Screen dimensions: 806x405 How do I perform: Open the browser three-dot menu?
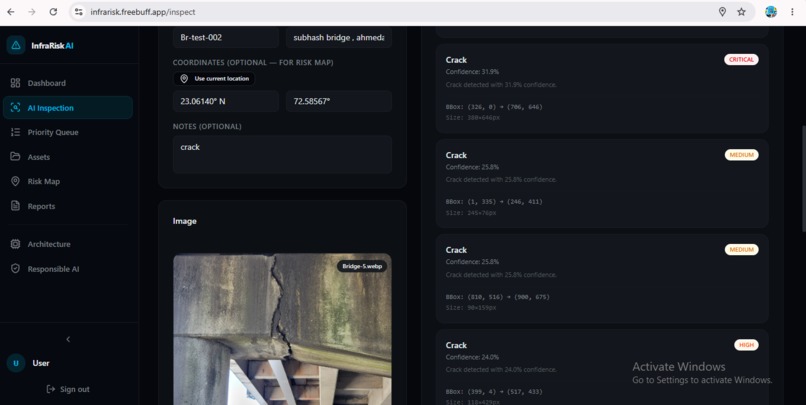coord(792,12)
